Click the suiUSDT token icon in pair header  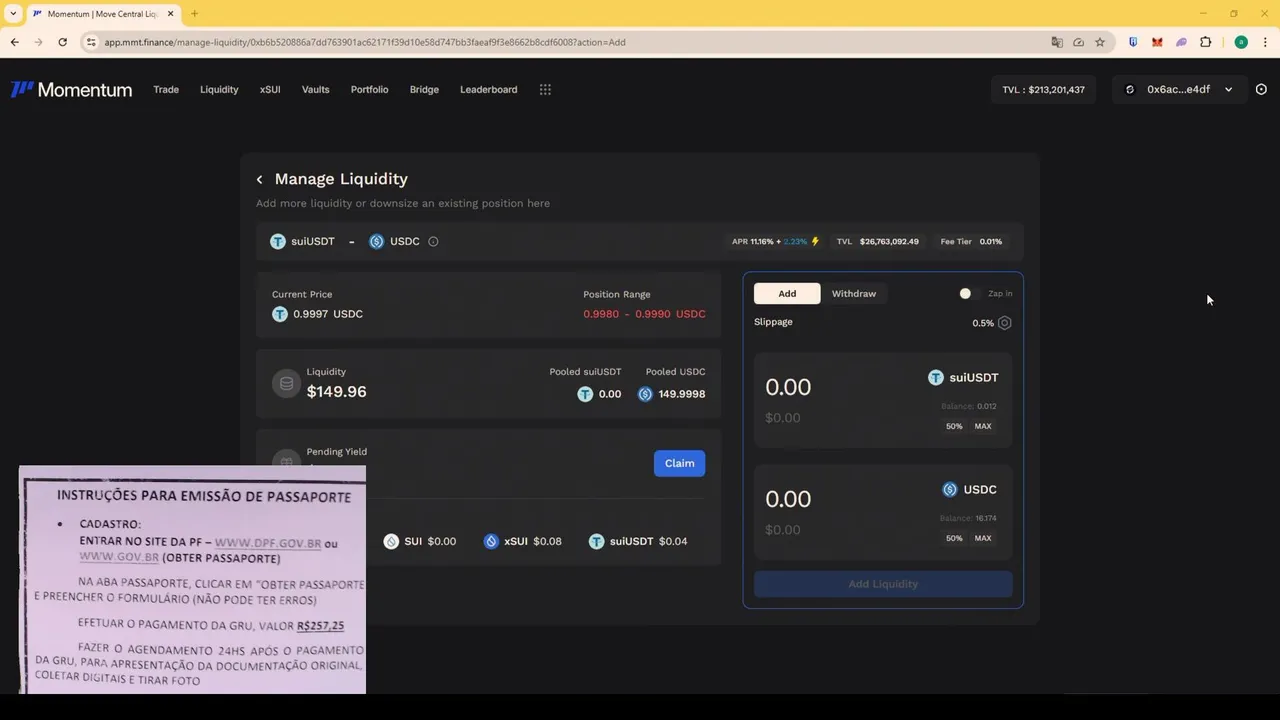[x=278, y=241]
